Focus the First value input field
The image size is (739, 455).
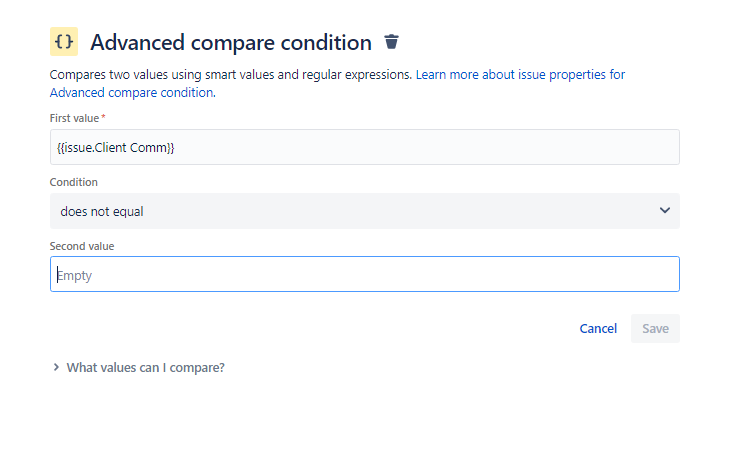(365, 147)
